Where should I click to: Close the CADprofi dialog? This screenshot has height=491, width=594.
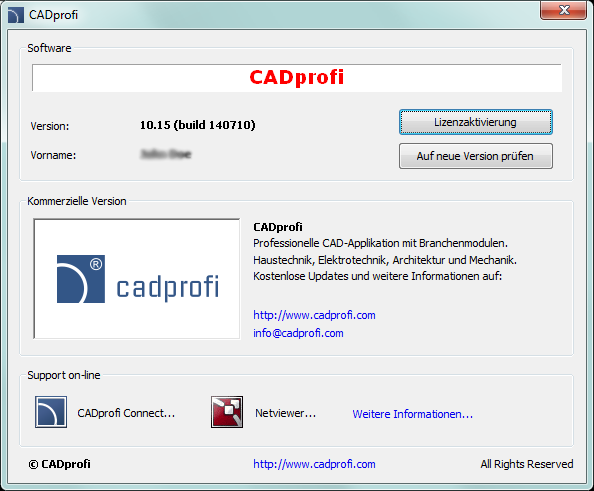pos(563,10)
